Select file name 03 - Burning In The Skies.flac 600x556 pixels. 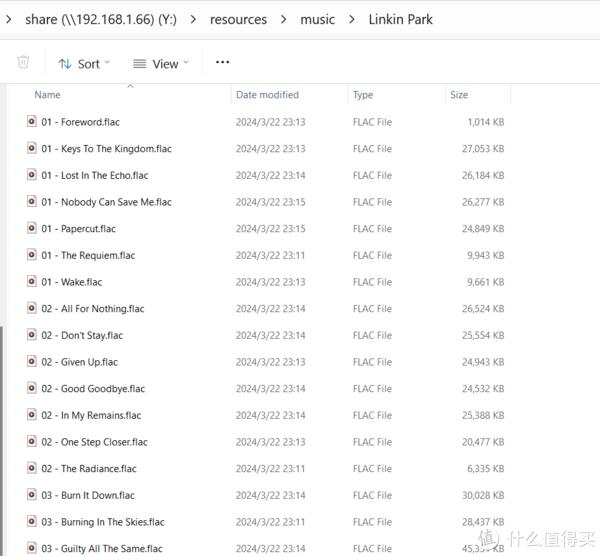(x=103, y=522)
